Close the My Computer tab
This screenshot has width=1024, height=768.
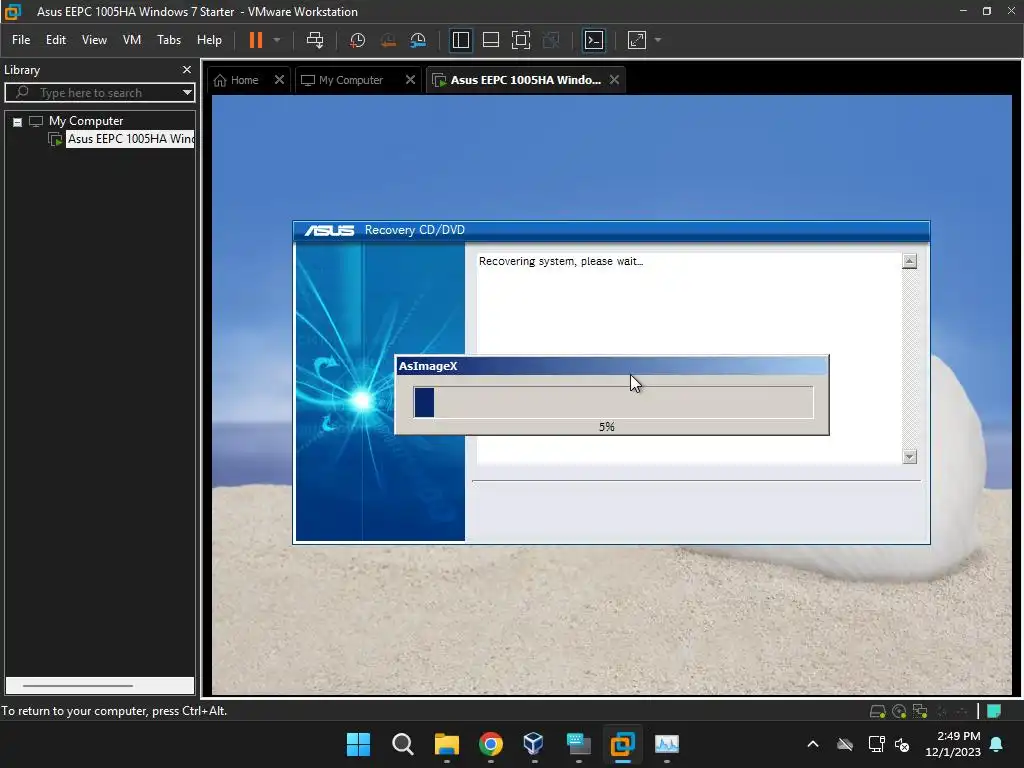point(410,80)
